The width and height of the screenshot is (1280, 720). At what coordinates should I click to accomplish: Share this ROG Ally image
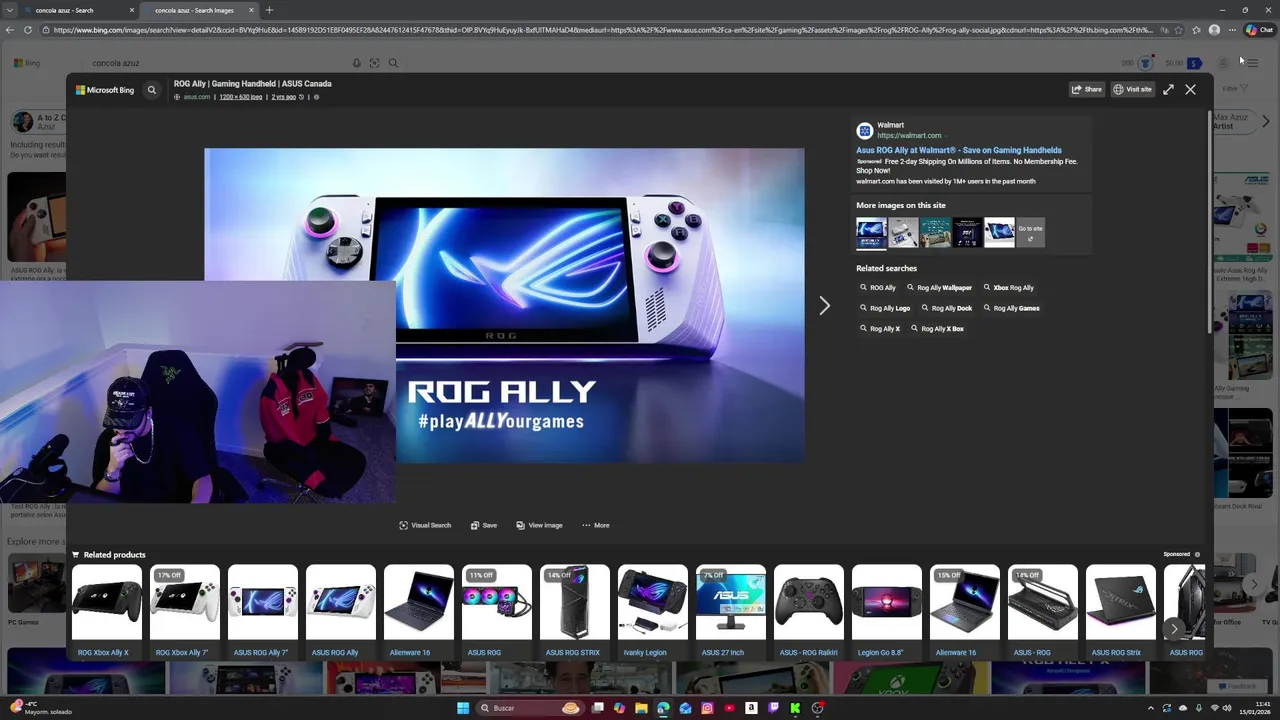point(1087,89)
